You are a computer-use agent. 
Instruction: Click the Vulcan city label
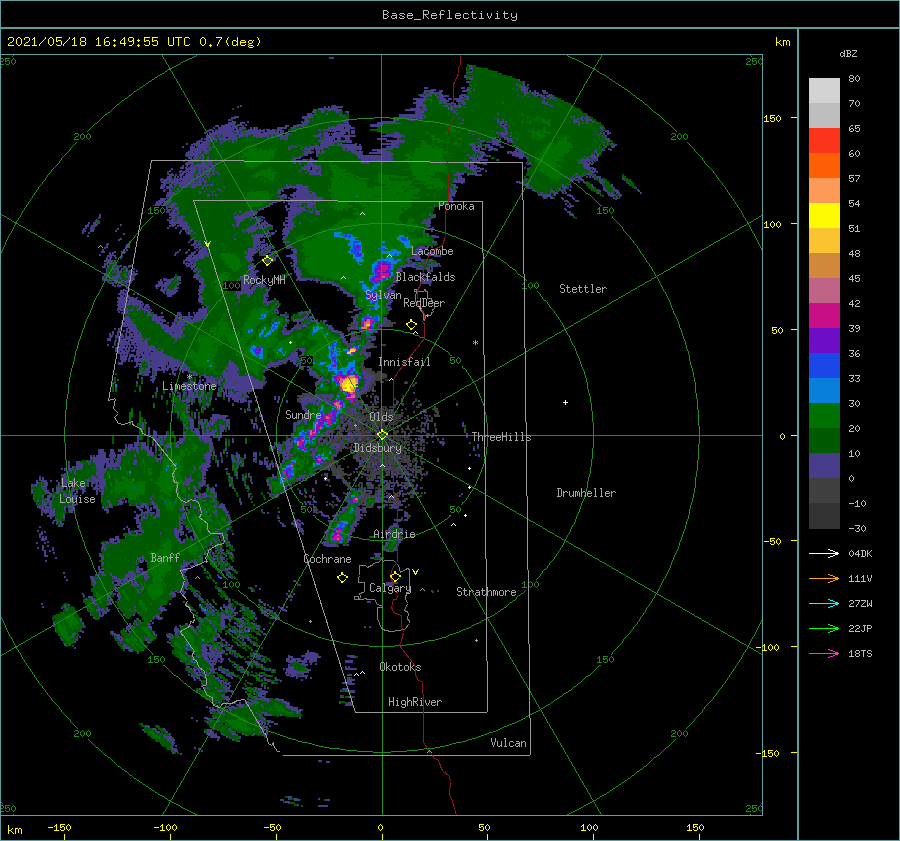pos(509,743)
